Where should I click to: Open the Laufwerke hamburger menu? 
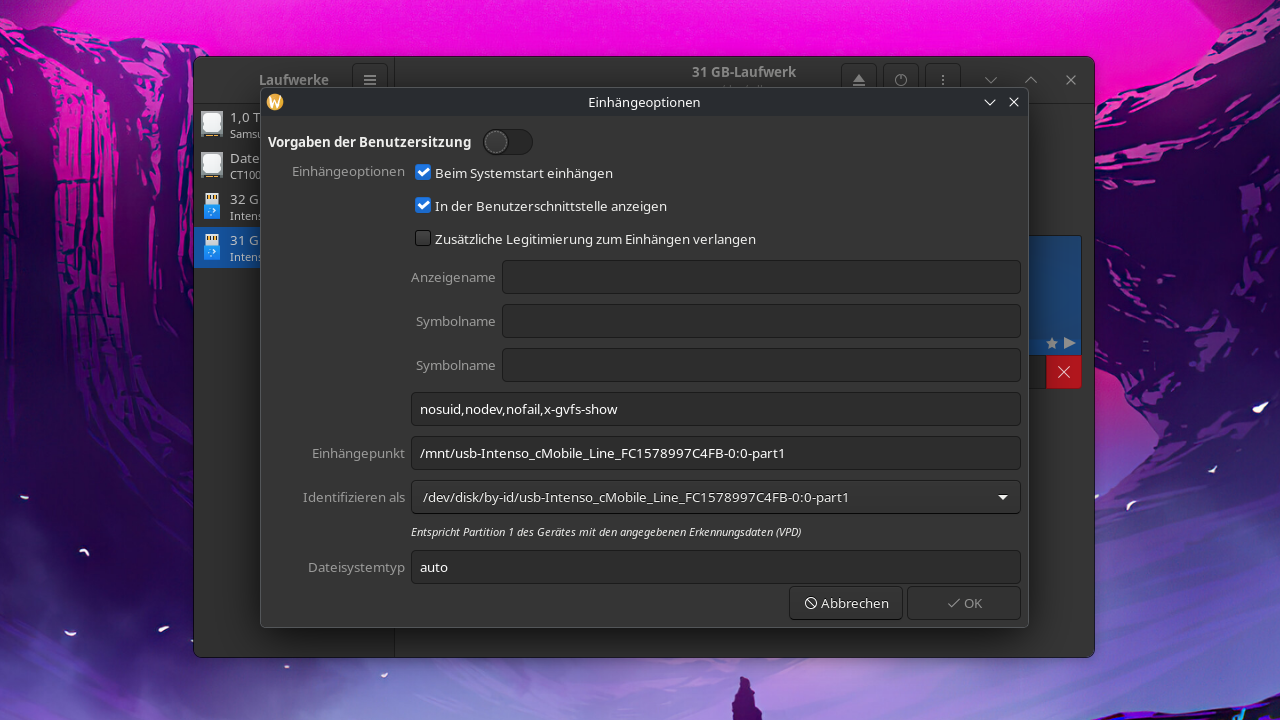click(x=369, y=80)
